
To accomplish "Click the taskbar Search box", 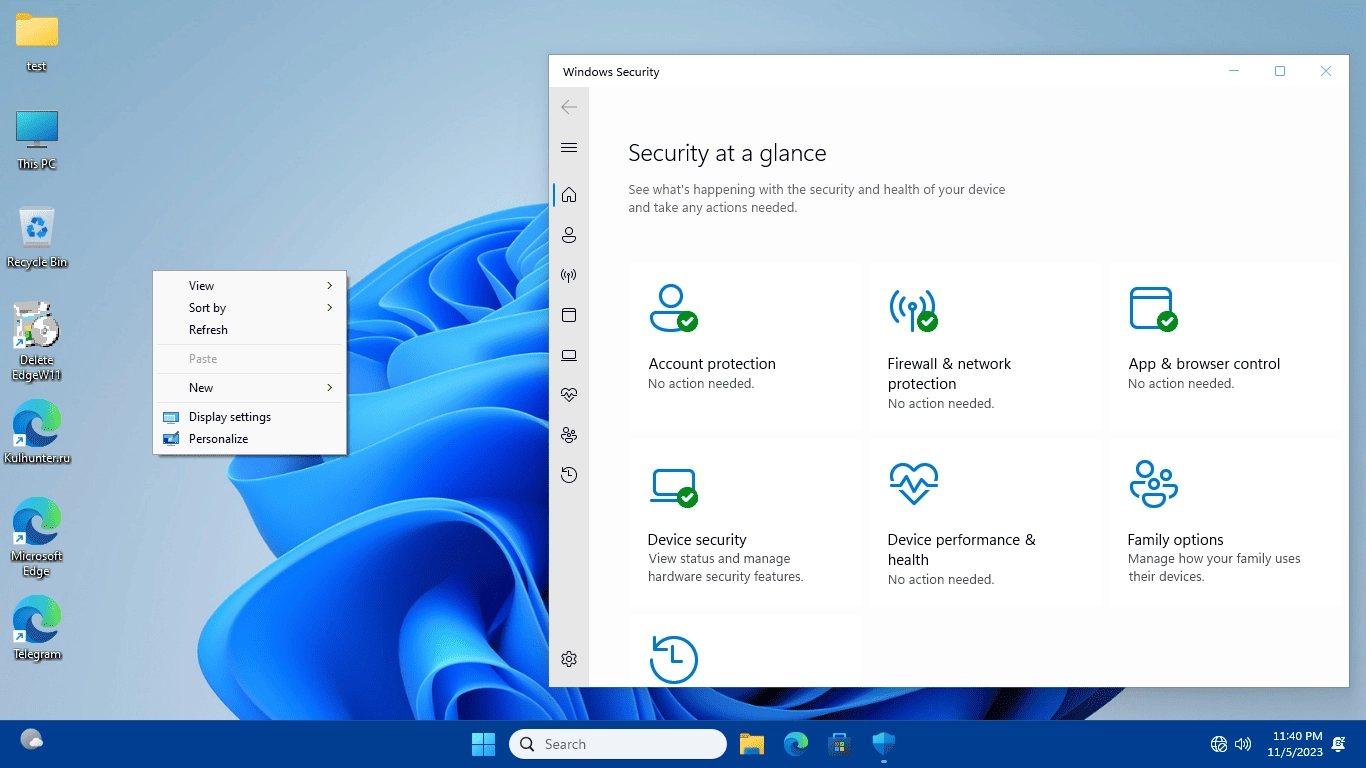I will click(618, 744).
